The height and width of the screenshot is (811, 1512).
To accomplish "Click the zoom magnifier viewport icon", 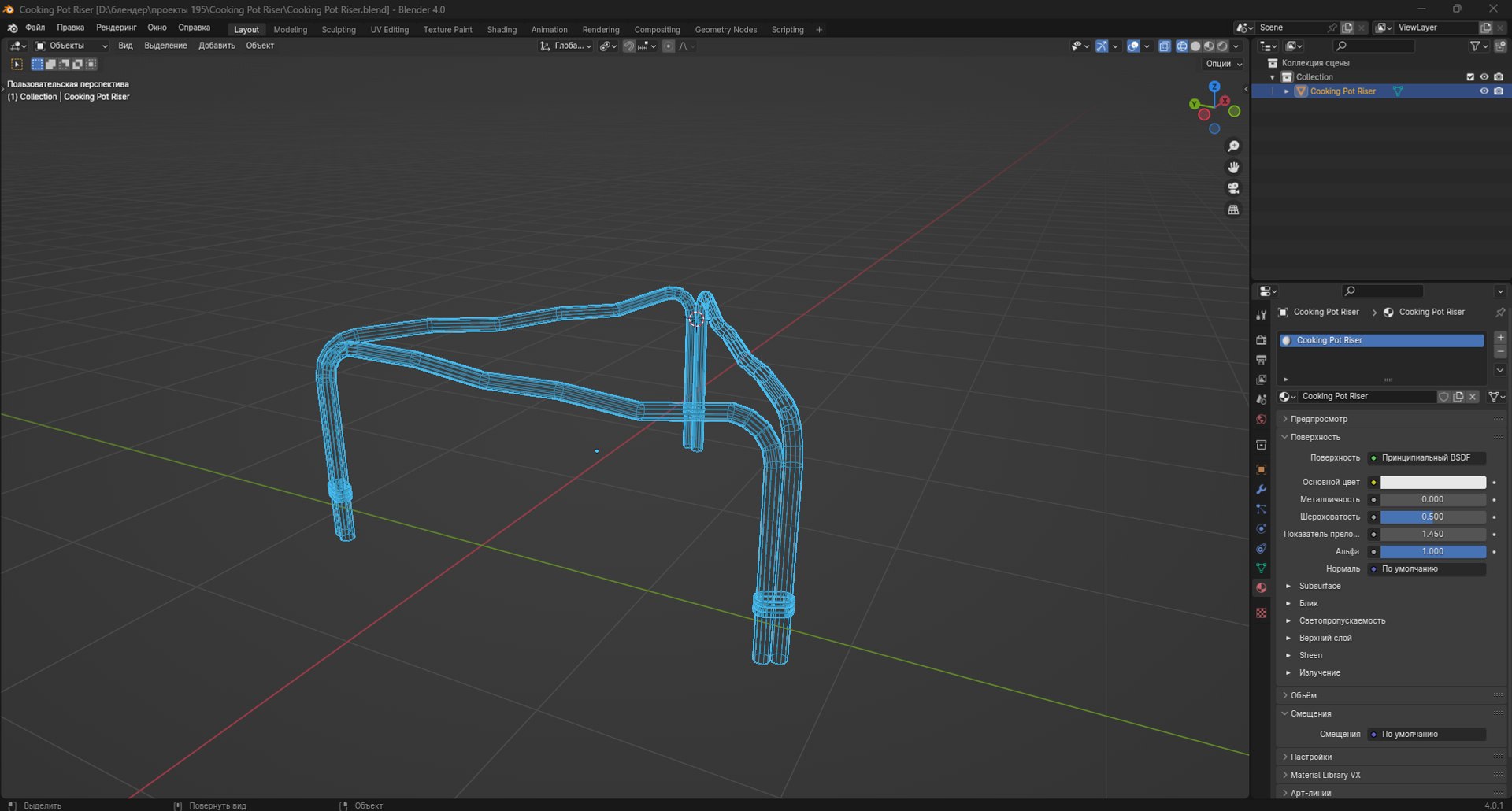I will click(x=1233, y=146).
